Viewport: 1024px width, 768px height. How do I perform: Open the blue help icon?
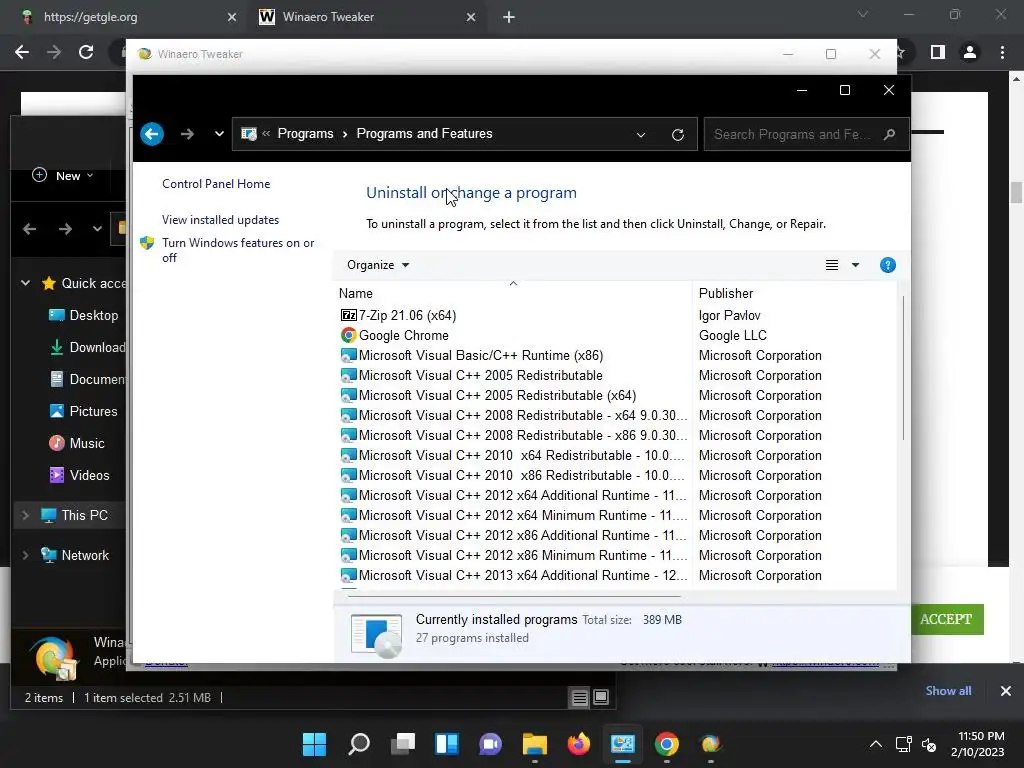pyautogui.click(x=888, y=265)
